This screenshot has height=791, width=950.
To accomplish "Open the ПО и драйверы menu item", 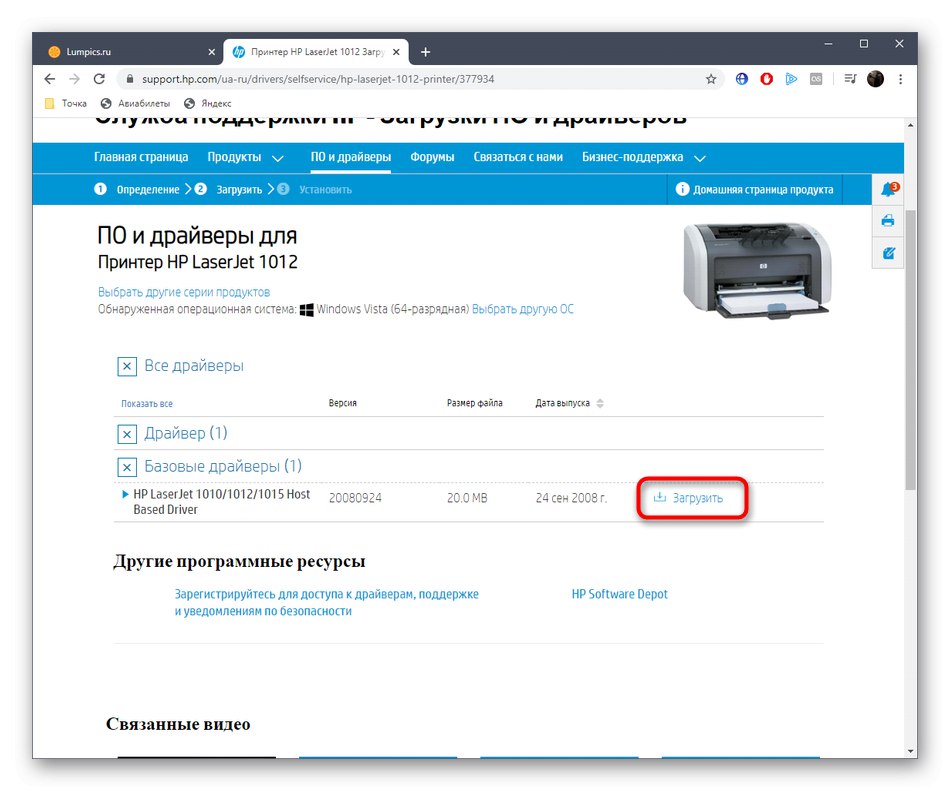I will [351, 157].
